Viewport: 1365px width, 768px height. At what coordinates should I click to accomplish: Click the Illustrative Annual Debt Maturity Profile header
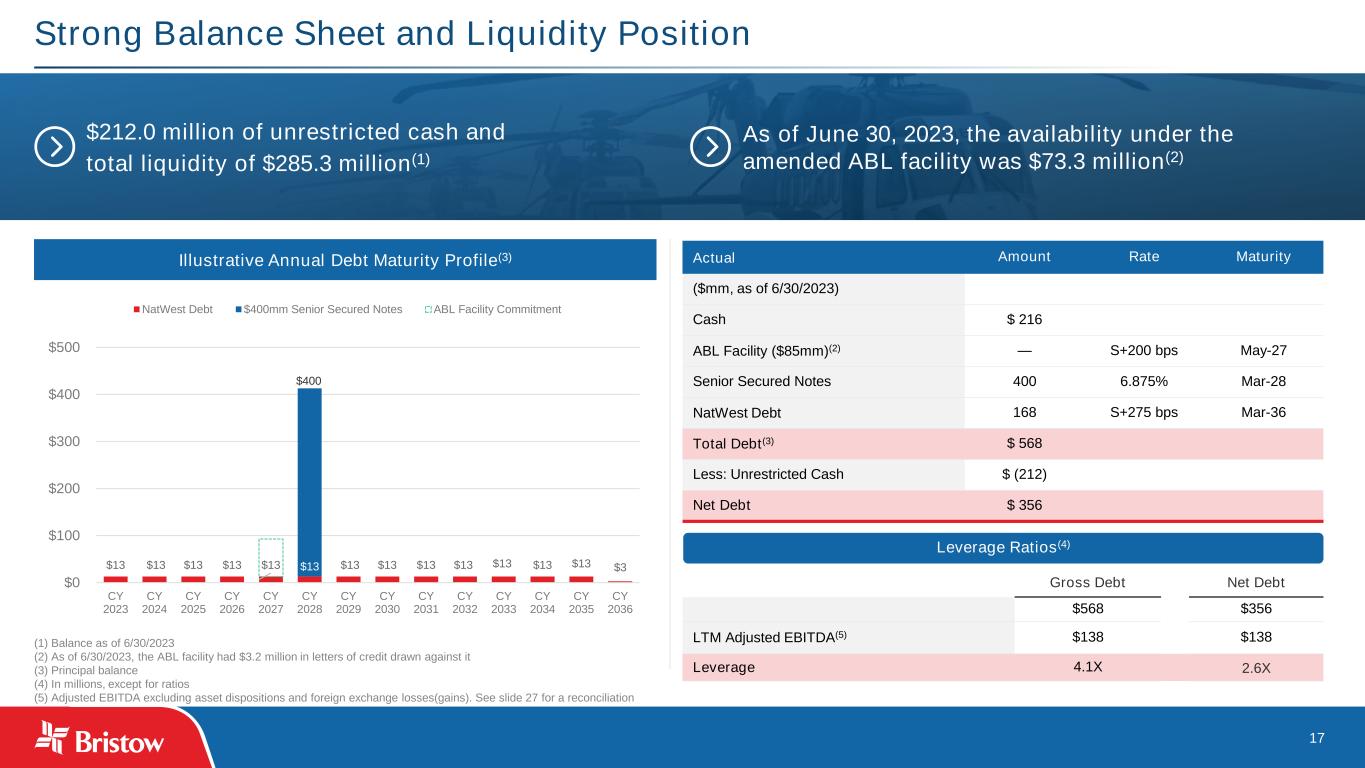point(345,260)
